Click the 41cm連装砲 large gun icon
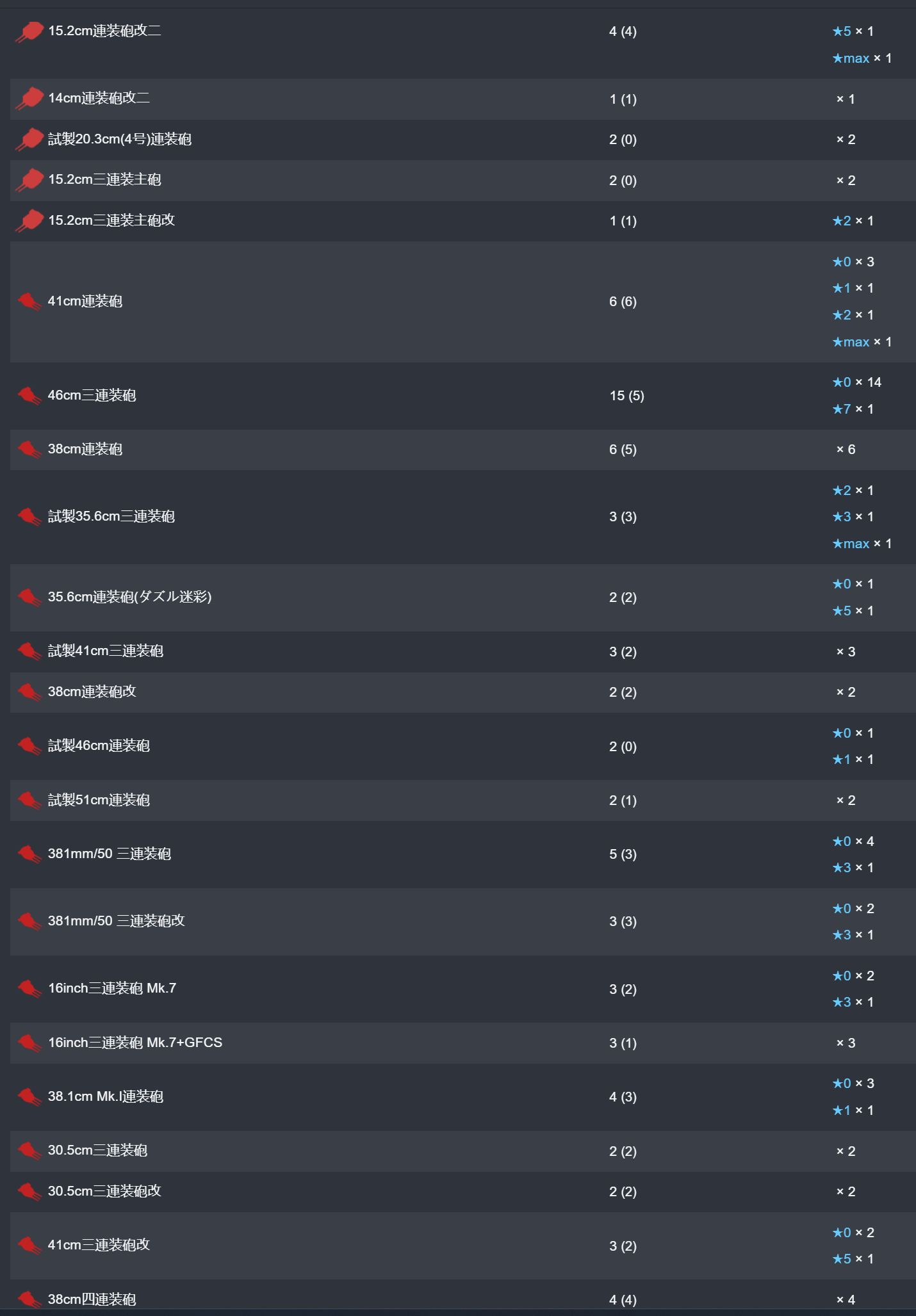 pyautogui.click(x=29, y=301)
